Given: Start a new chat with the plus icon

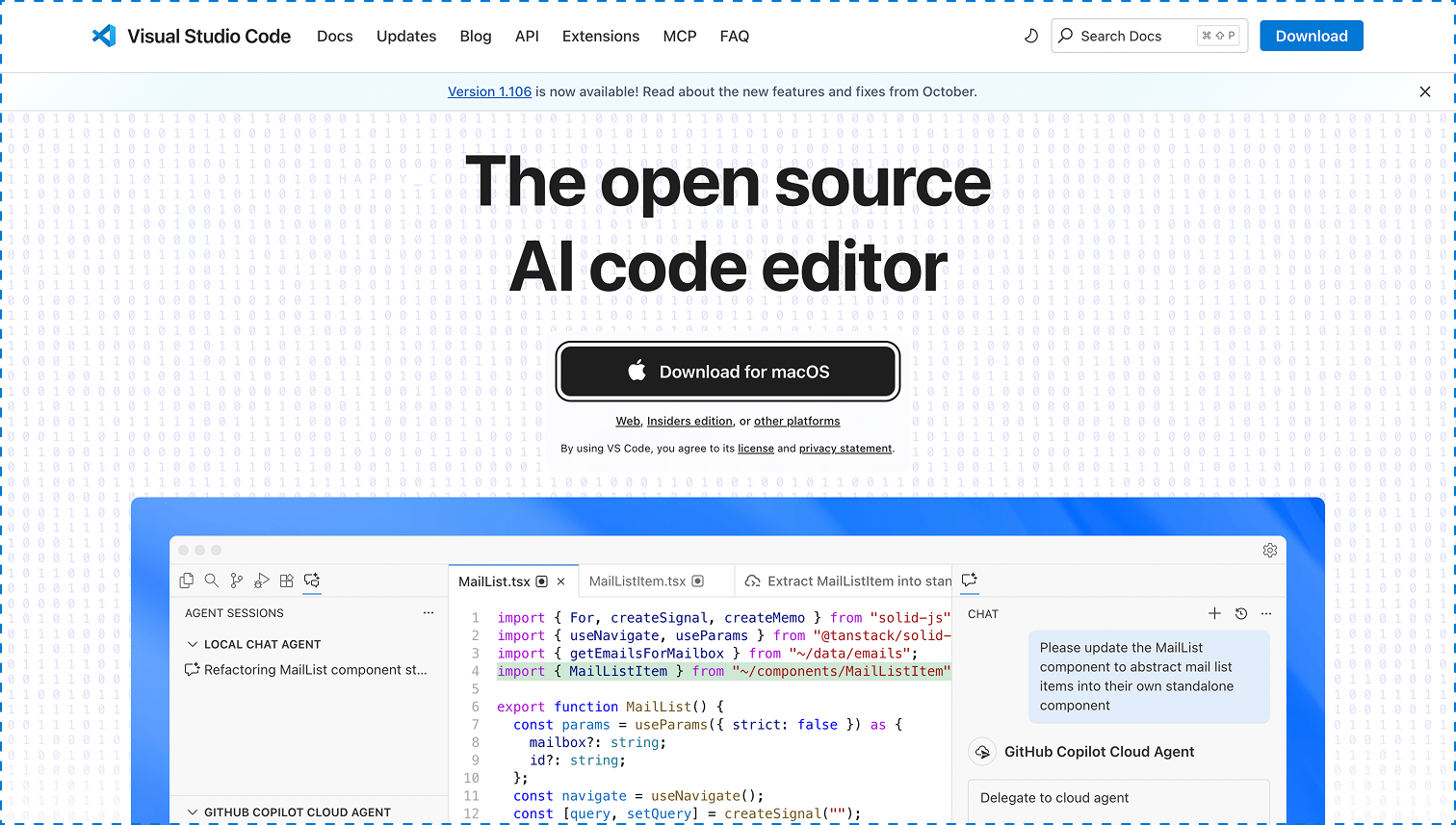Looking at the screenshot, I should tap(1215, 613).
